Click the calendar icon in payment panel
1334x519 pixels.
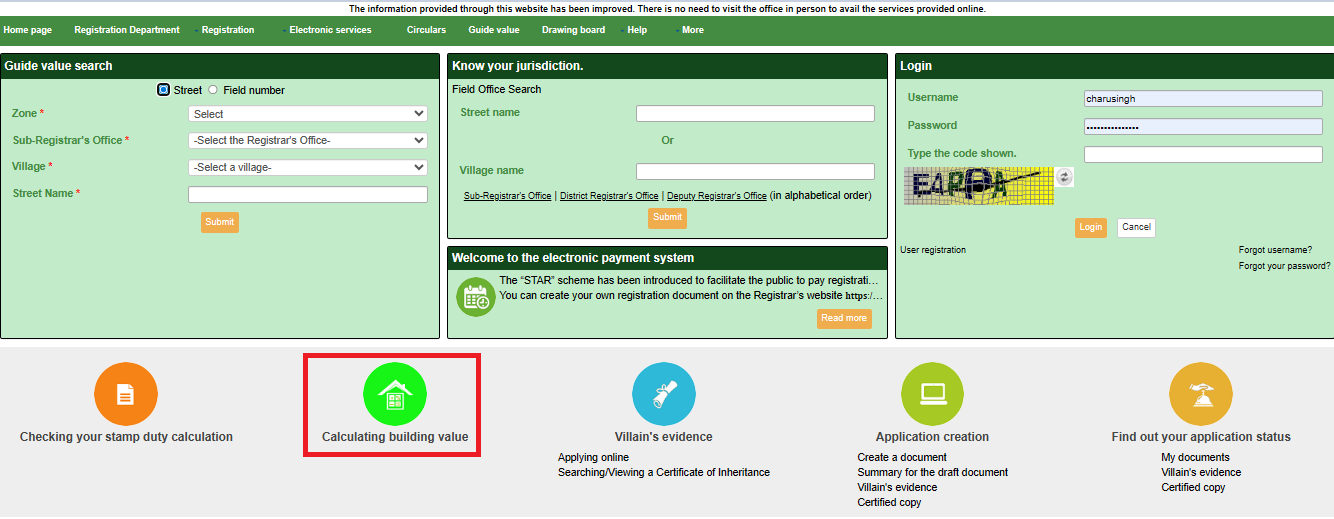point(475,297)
